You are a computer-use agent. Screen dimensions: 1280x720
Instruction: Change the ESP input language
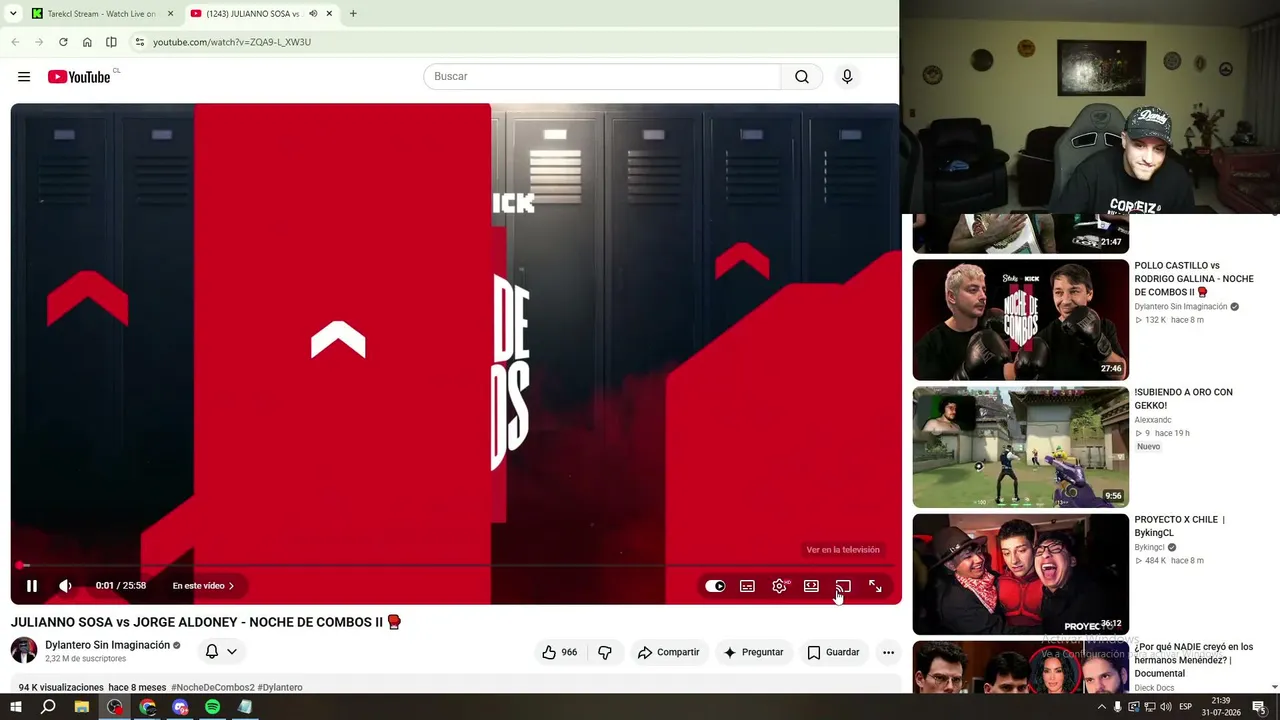pyautogui.click(x=1185, y=707)
